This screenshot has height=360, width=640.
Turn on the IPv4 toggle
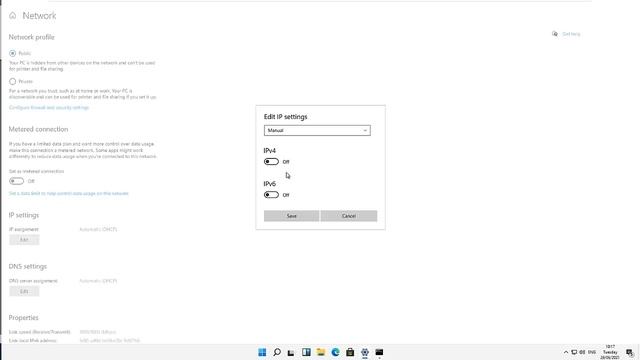pyautogui.click(x=271, y=162)
